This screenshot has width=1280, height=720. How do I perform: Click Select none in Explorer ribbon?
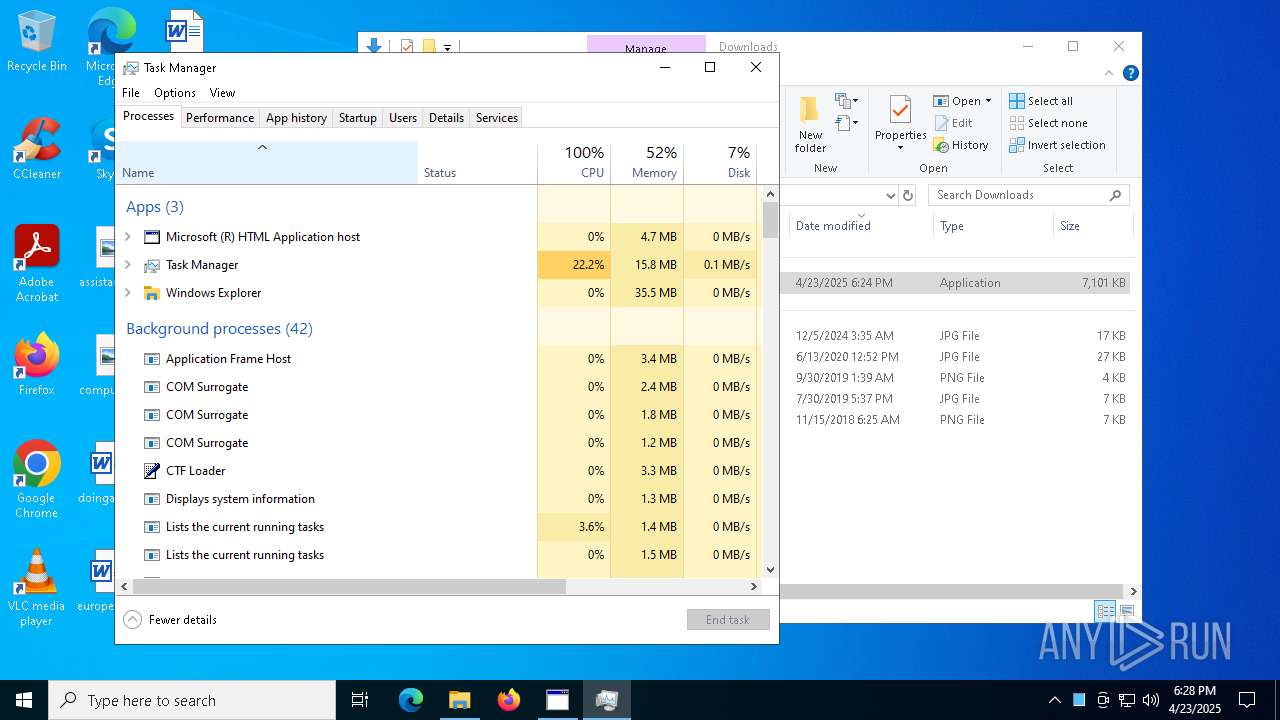(x=1047, y=123)
